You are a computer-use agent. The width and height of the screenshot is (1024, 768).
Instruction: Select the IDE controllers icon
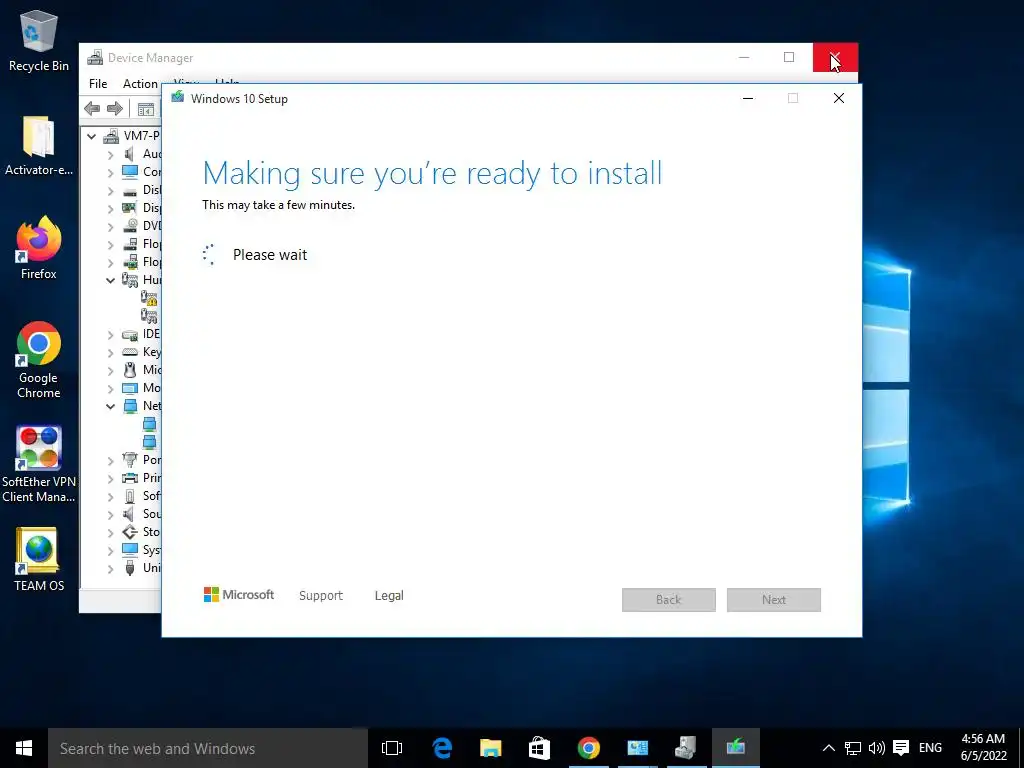coord(130,334)
